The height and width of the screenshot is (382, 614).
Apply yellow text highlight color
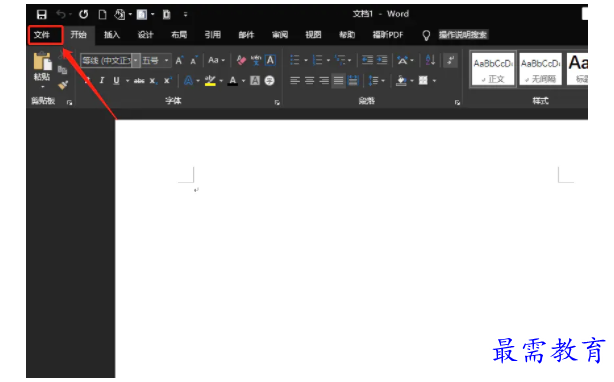[210, 81]
